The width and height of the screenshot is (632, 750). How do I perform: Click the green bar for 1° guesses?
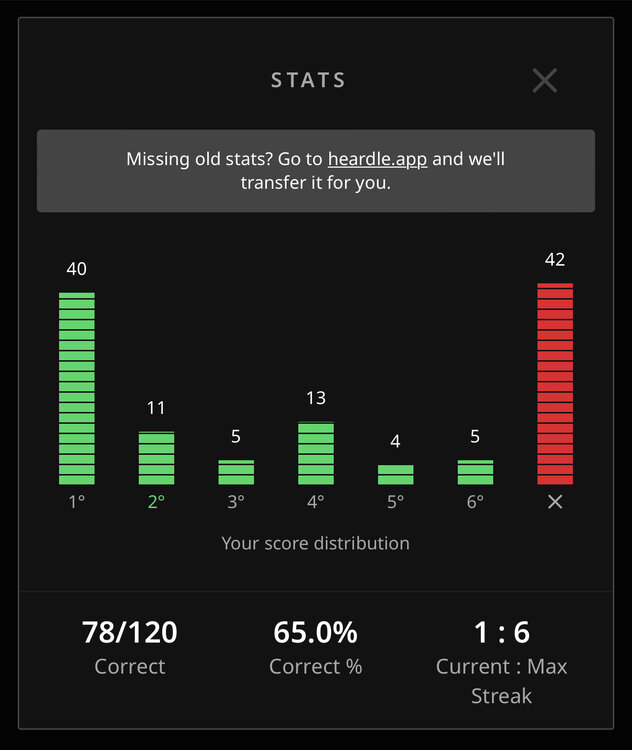[x=77, y=388]
